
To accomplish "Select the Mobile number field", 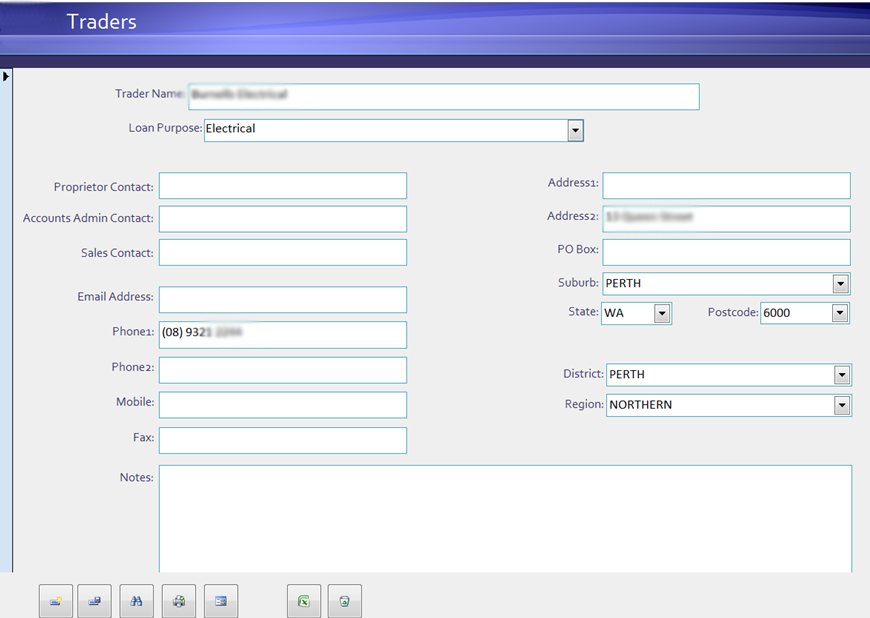I will click(282, 405).
